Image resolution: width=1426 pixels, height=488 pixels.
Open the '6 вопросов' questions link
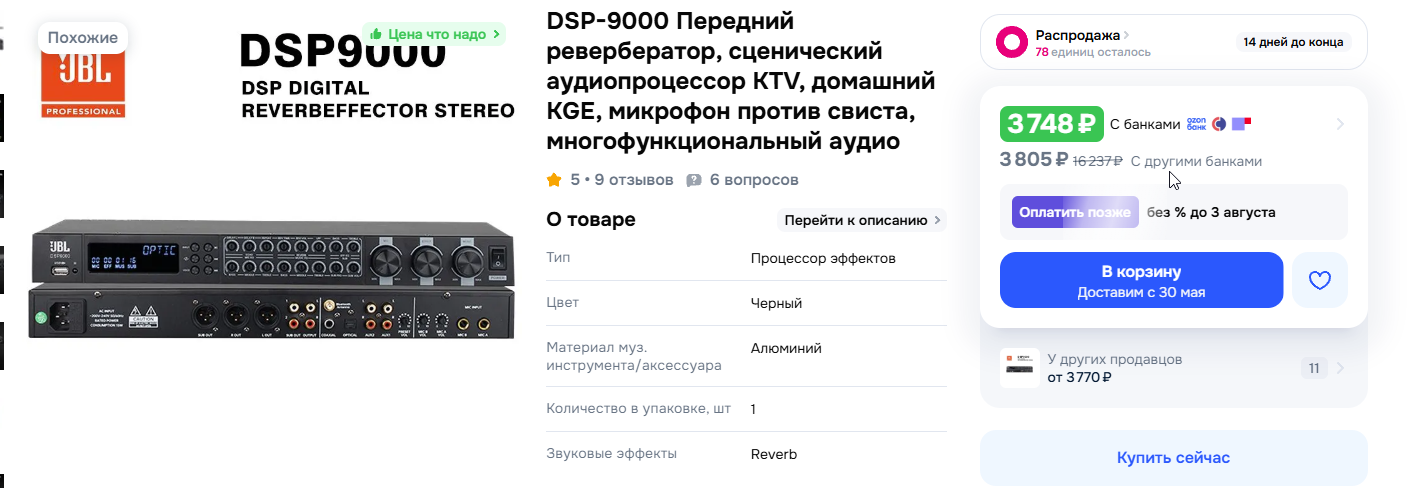coord(754,181)
